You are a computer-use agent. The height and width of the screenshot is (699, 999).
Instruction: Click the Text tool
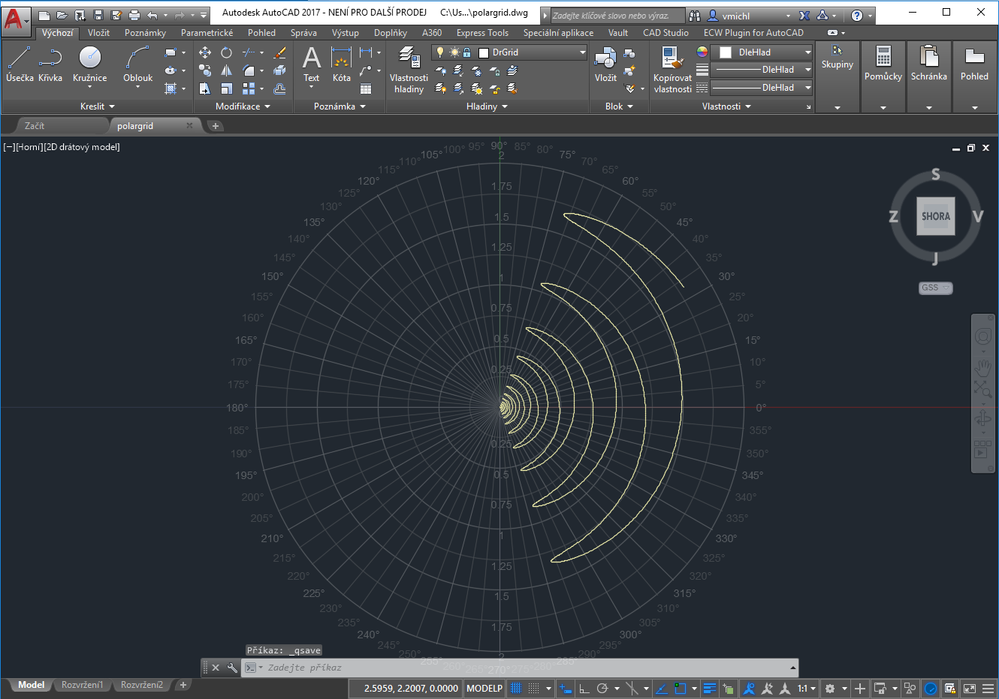pos(311,64)
